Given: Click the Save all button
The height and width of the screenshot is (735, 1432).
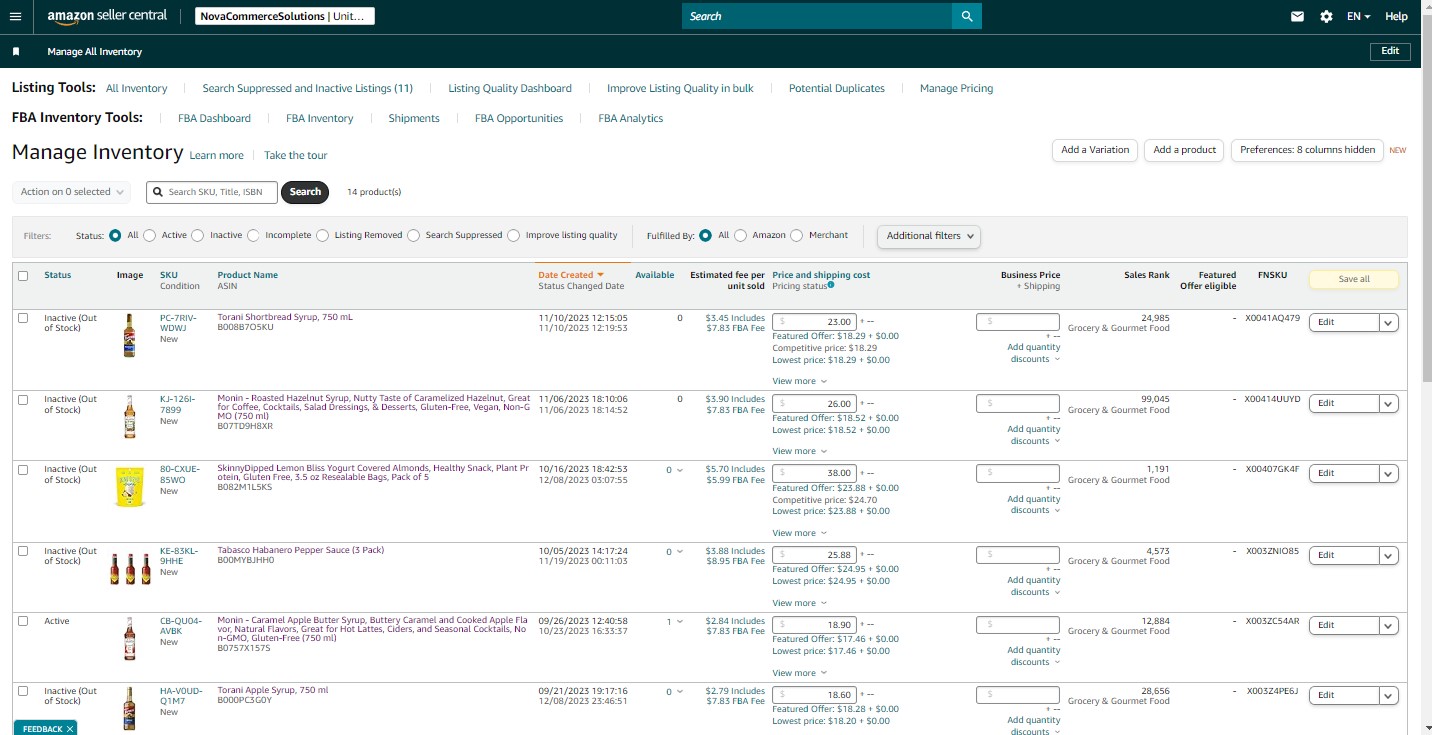Looking at the screenshot, I should [1354, 279].
